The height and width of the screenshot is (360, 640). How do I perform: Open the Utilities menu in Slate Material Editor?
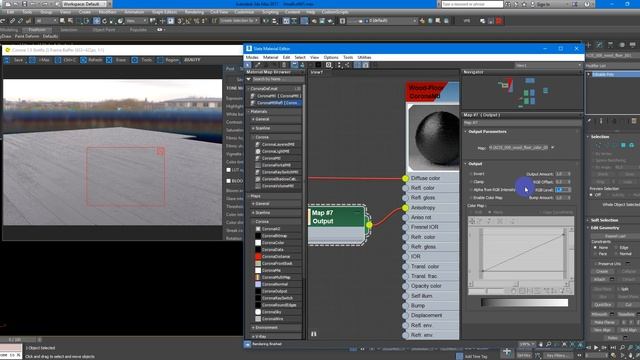(364, 58)
